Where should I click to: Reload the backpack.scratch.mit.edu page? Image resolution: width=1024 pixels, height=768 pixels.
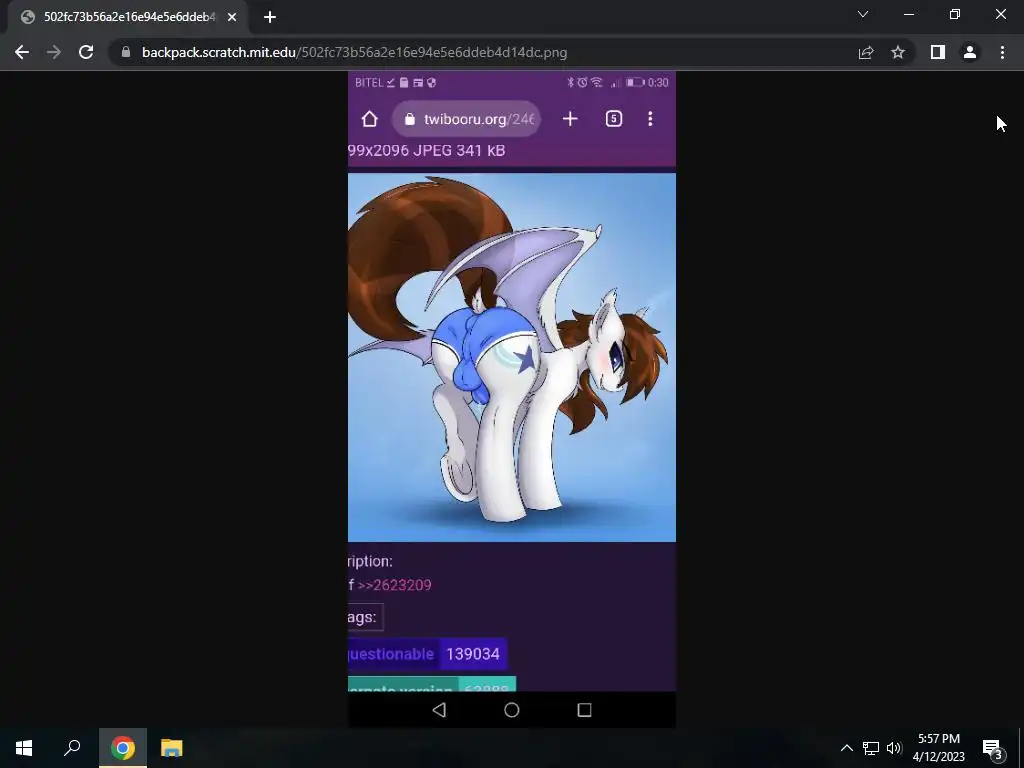click(86, 52)
